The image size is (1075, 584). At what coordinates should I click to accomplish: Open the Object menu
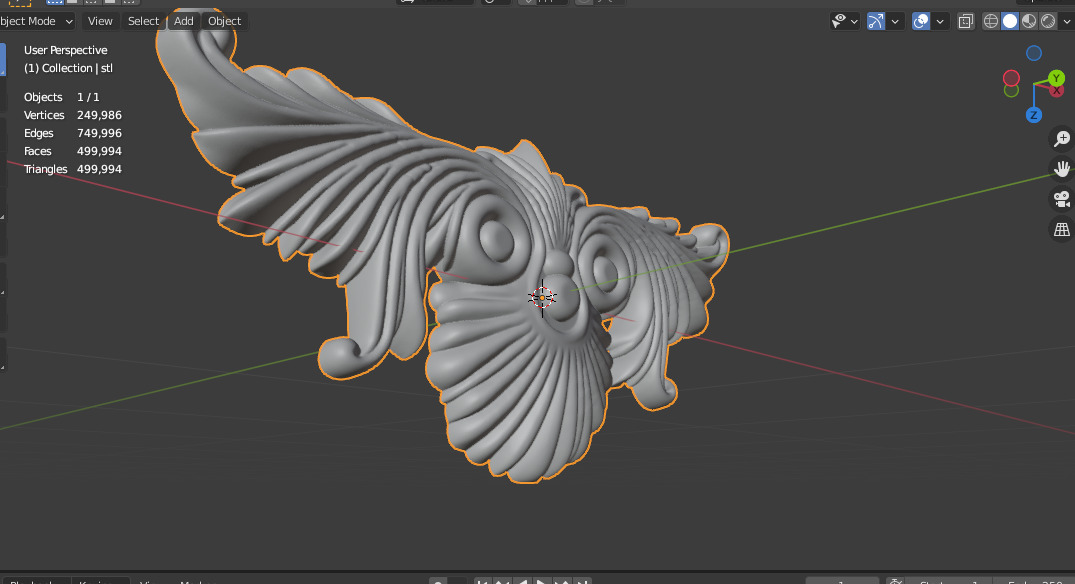(225, 21)
